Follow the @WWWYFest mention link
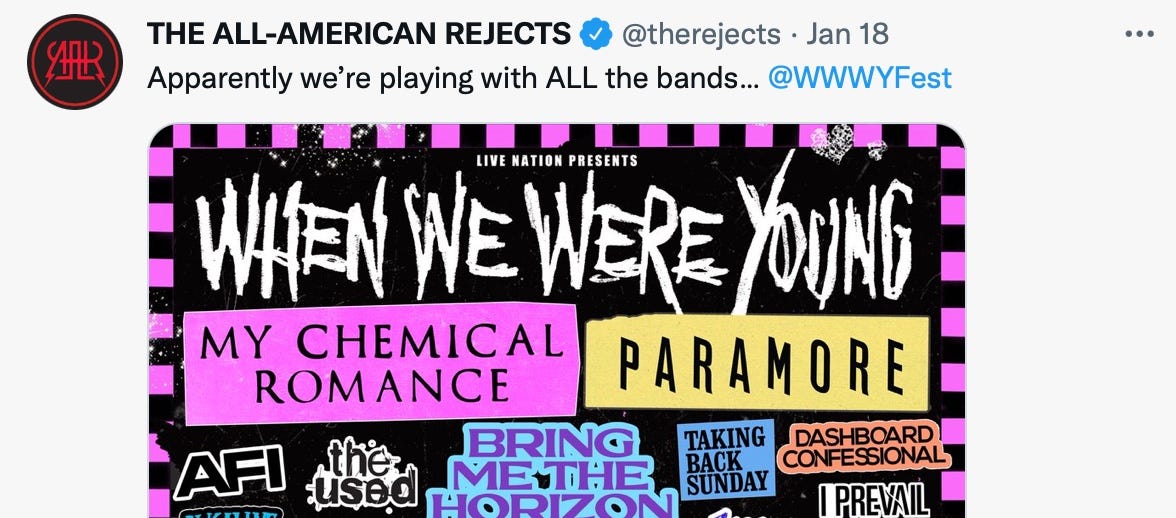Image resolution: width=1176 pixels, height=518 pixels. pyautogui.click(x=860, y=78)
